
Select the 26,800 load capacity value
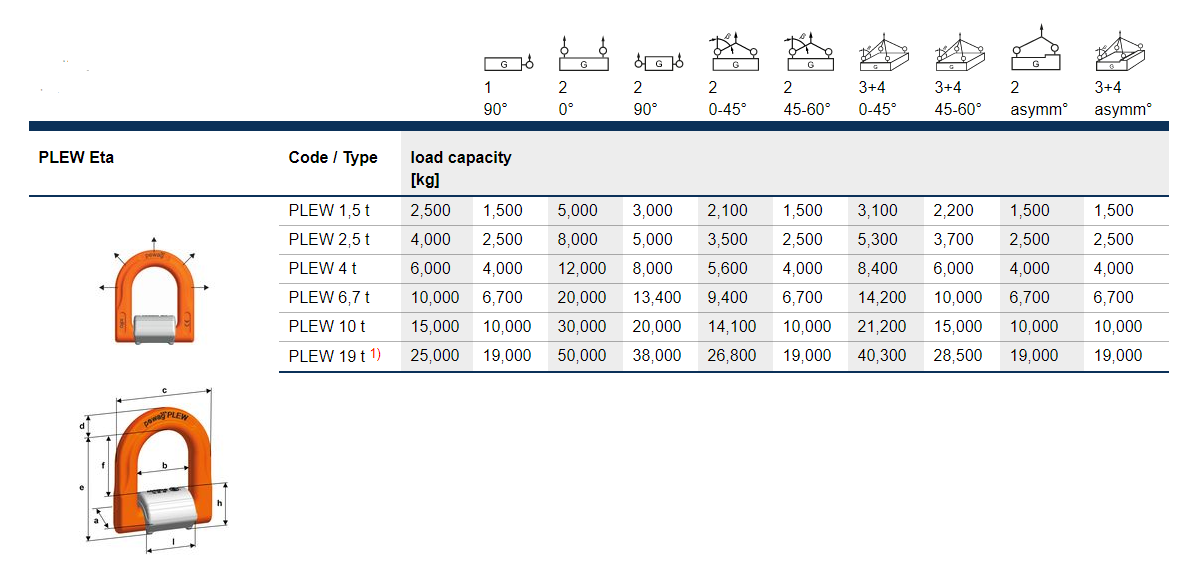coord(732,356)
